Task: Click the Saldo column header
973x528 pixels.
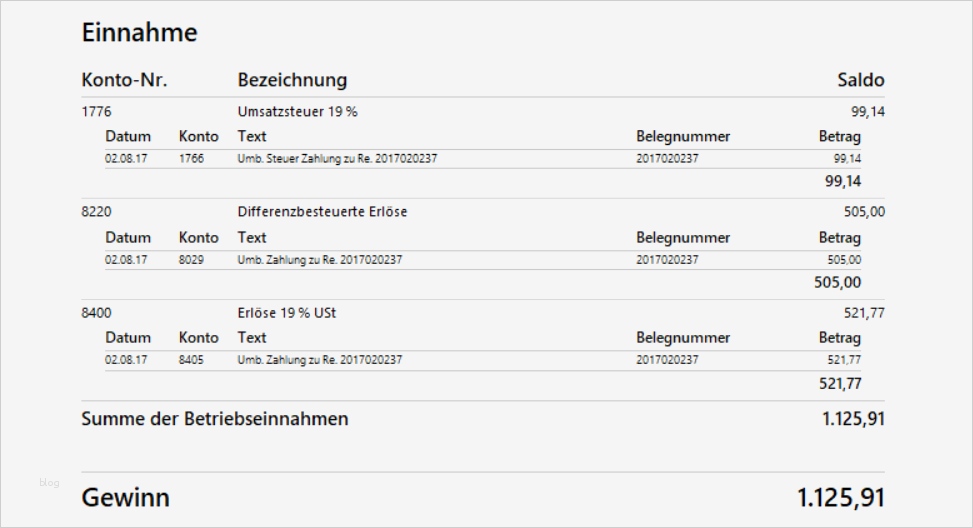Action: coord(860,80)
